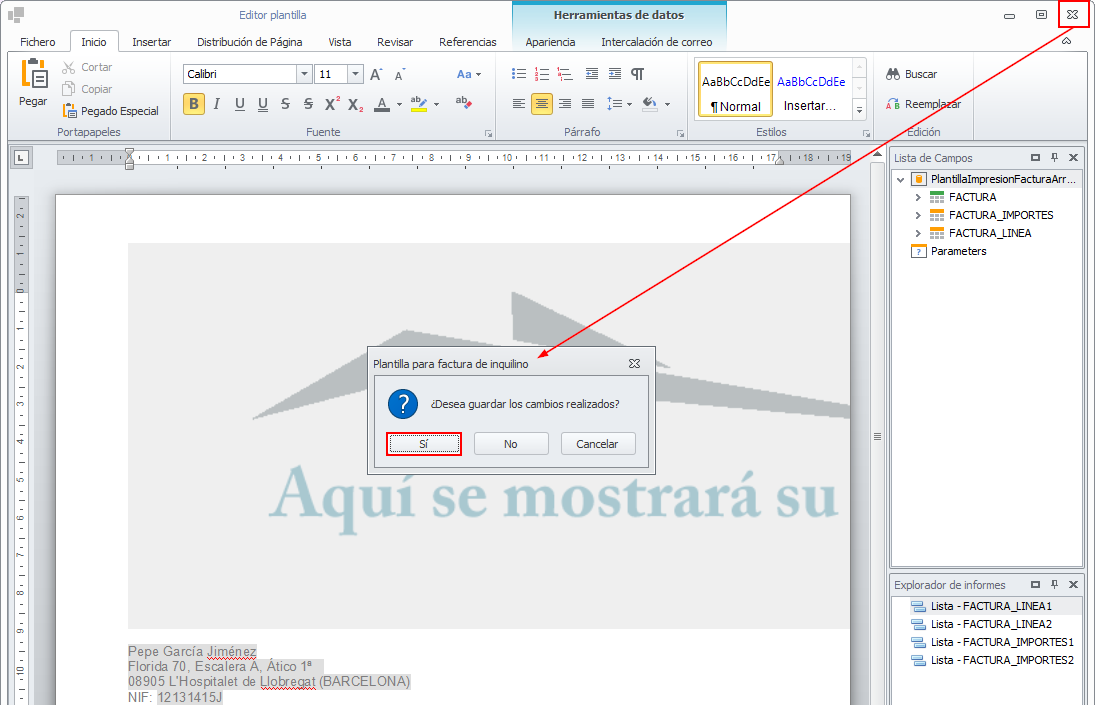Open the Intercalación de correo tab

[656, 42]
